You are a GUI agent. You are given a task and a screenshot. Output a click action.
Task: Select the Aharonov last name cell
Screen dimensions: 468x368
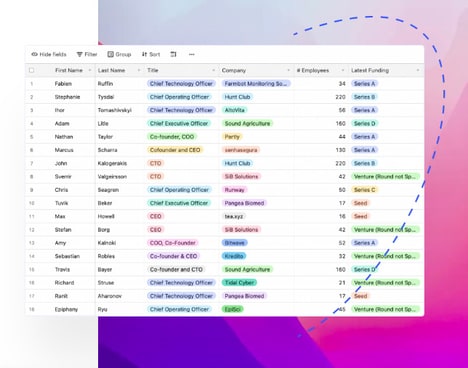(110, 296)
